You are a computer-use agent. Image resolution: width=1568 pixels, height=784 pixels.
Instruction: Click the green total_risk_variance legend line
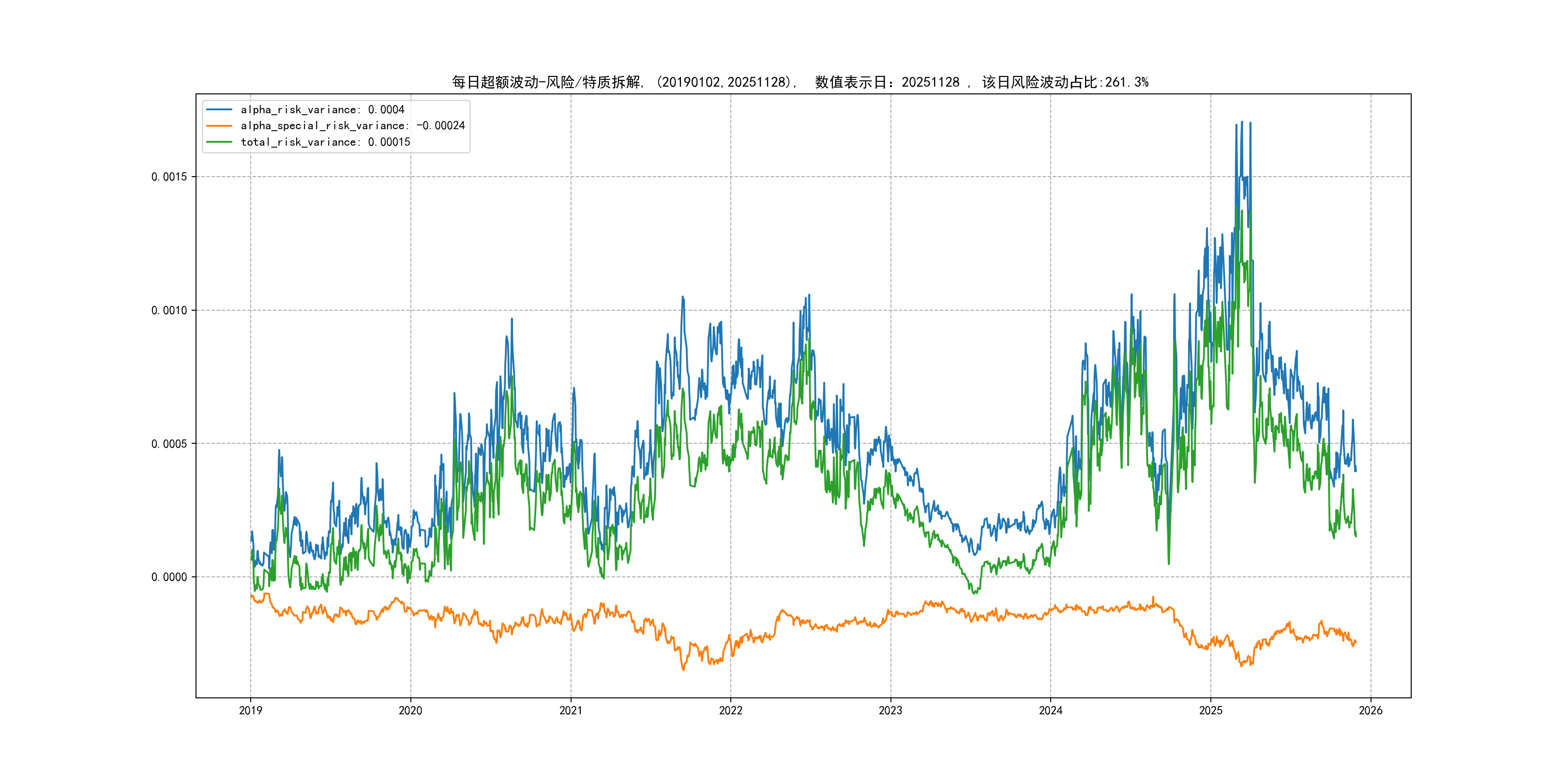[219, 142]
